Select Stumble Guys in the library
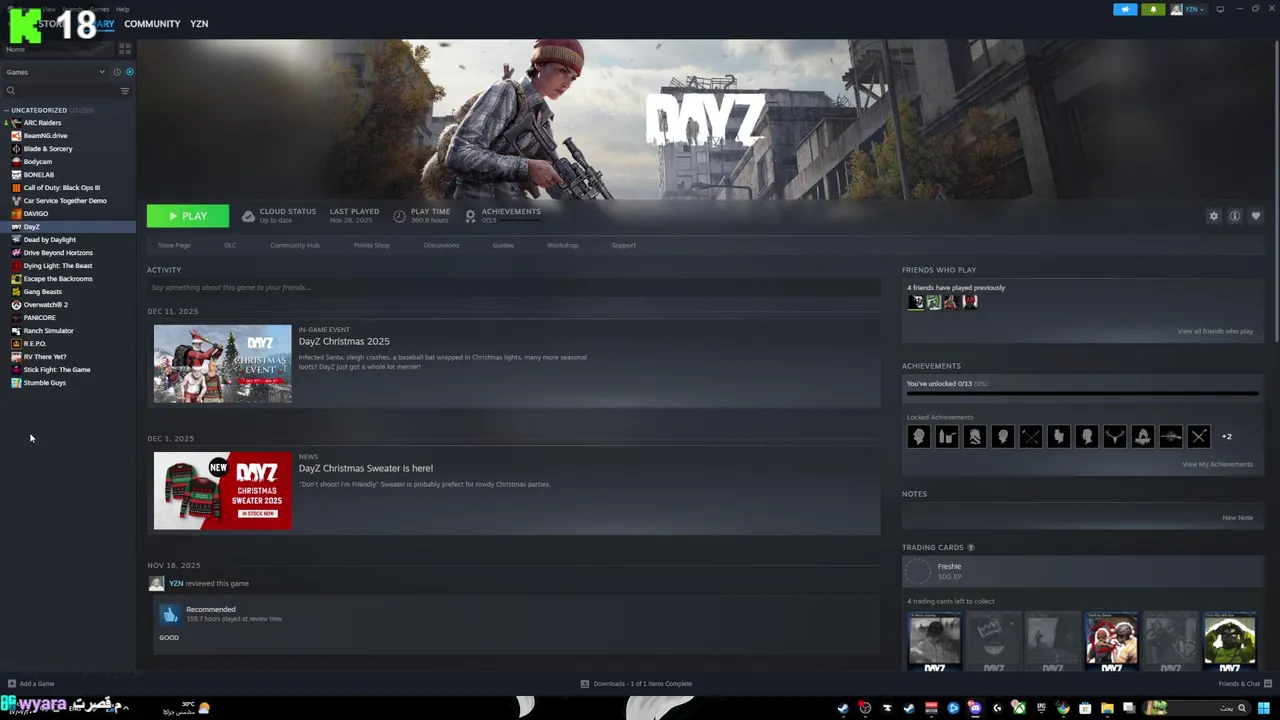Image resolution: width=1280 pixels, height=720 pixels. pyautogui.click(x=44, y=383)
